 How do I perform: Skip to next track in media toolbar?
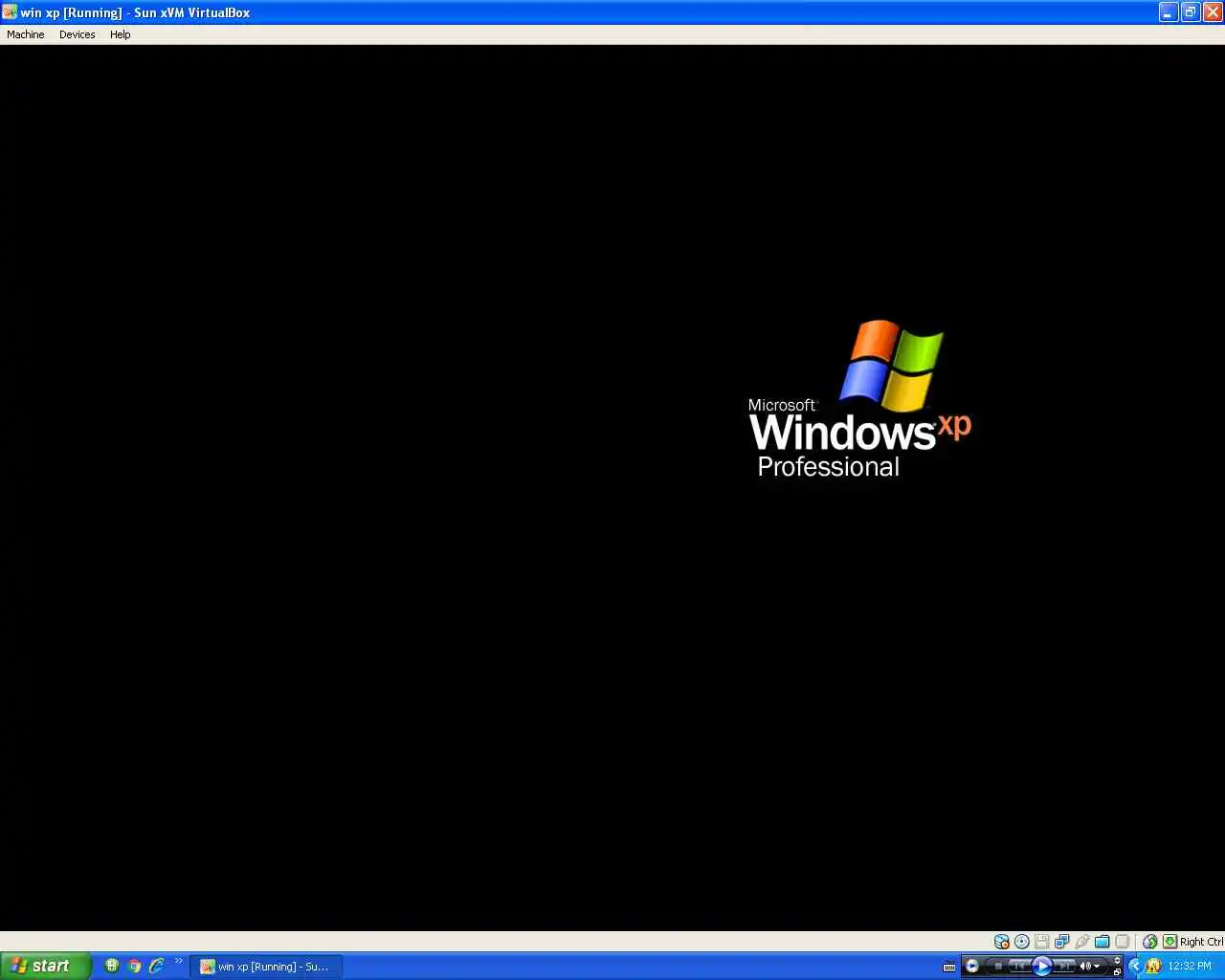pos(1064,966)
